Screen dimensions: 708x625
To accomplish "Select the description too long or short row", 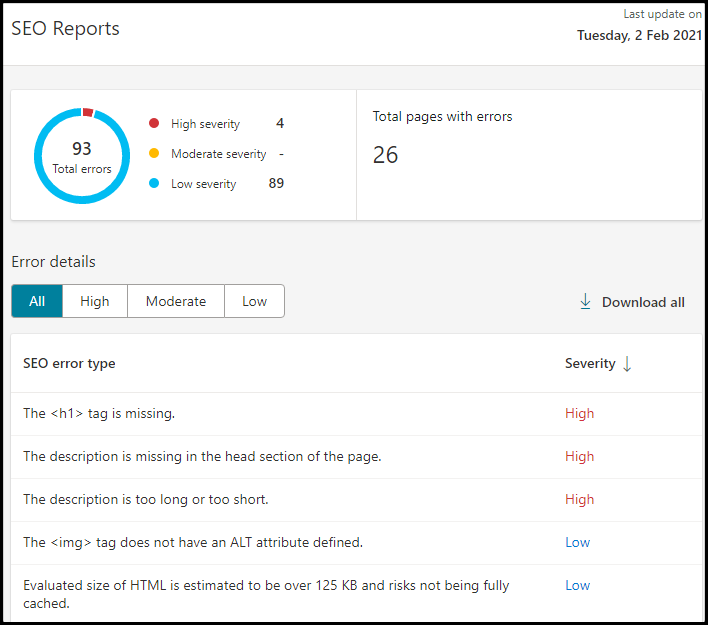I will coord(146,499).
